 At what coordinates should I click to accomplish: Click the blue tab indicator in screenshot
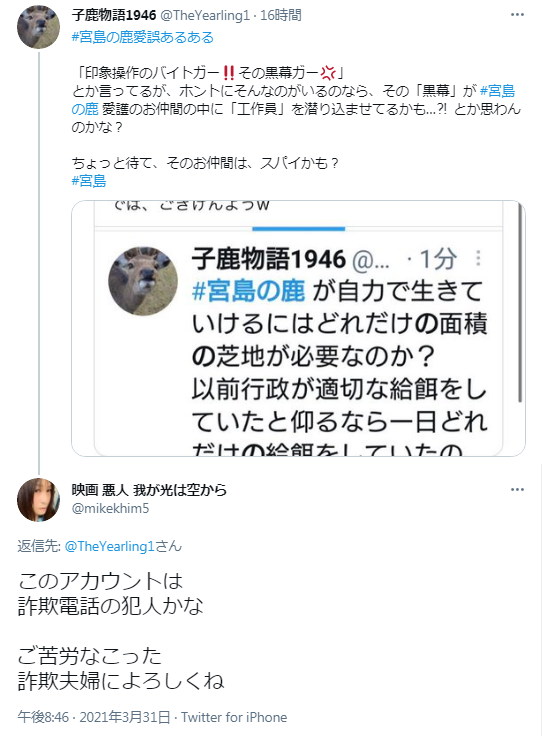click(x=299, y=229)
